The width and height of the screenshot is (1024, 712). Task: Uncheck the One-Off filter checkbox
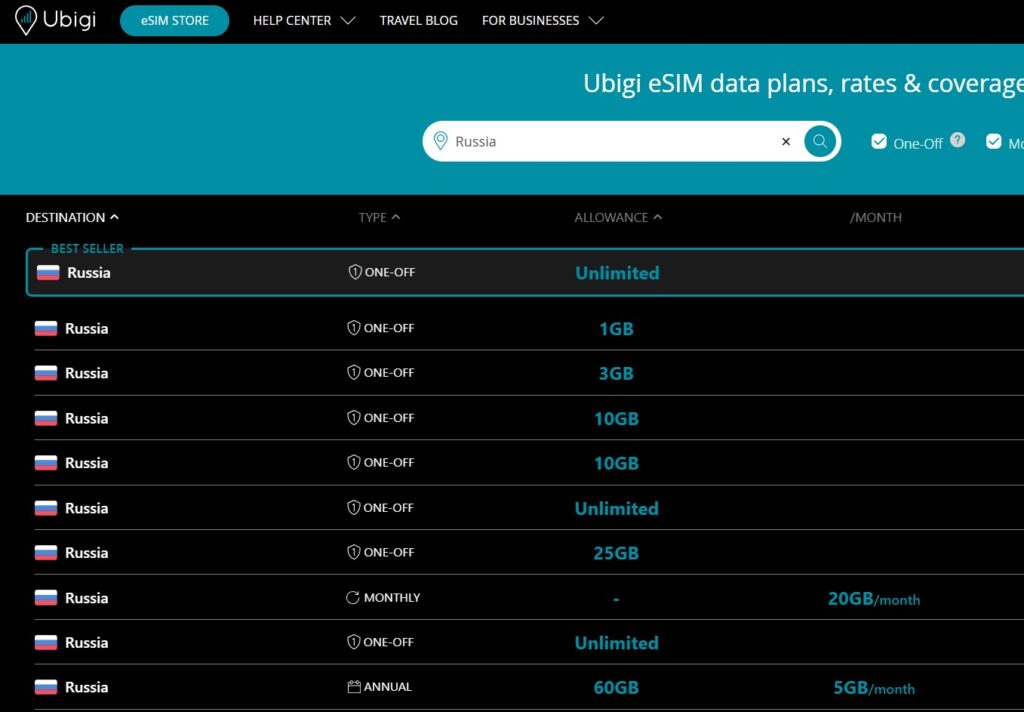(879, 142)
